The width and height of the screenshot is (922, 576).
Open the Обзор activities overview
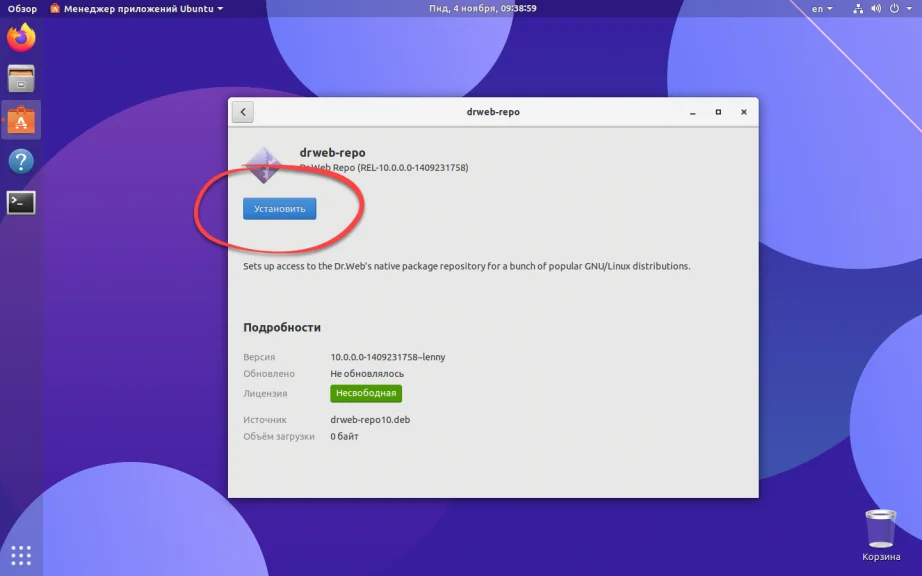click(x=22, y=8)
